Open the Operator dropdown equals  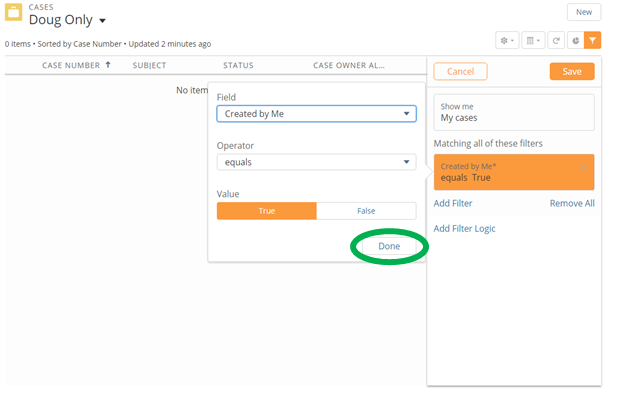tap(316, 162)
